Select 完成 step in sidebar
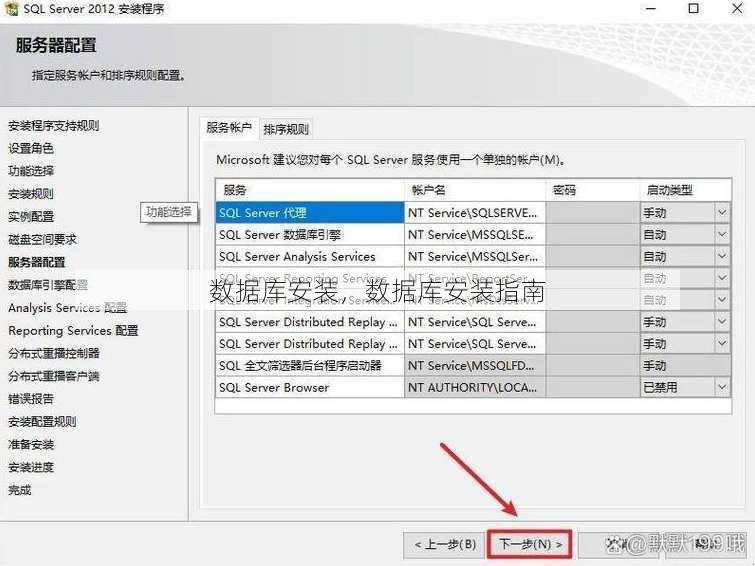 pyautogui.click(x=20, y=490)
